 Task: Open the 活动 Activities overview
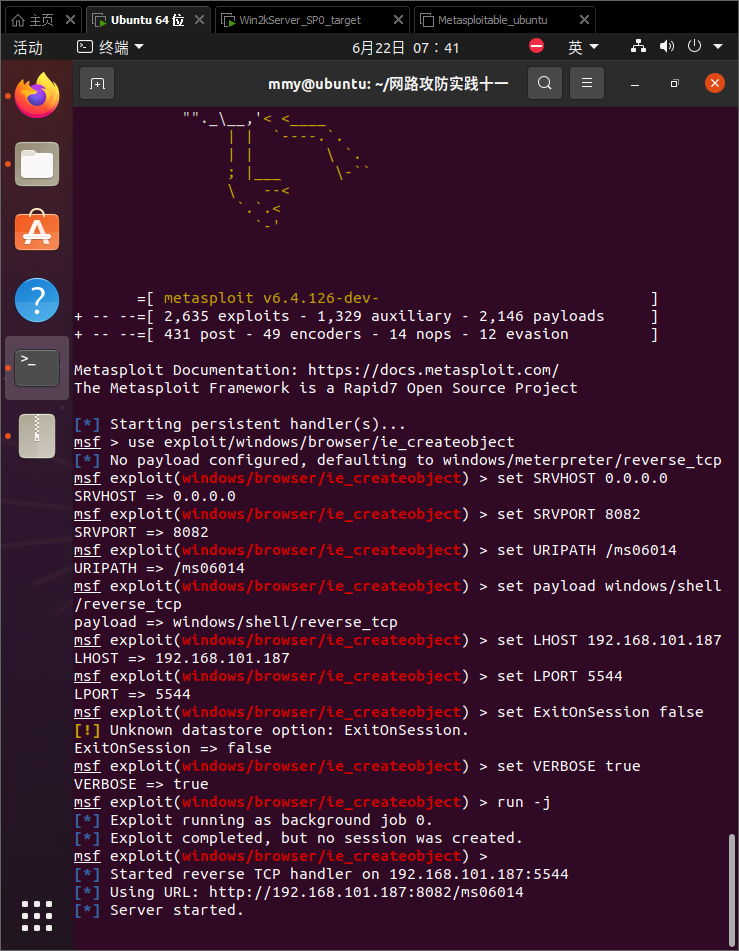point(28,47)
